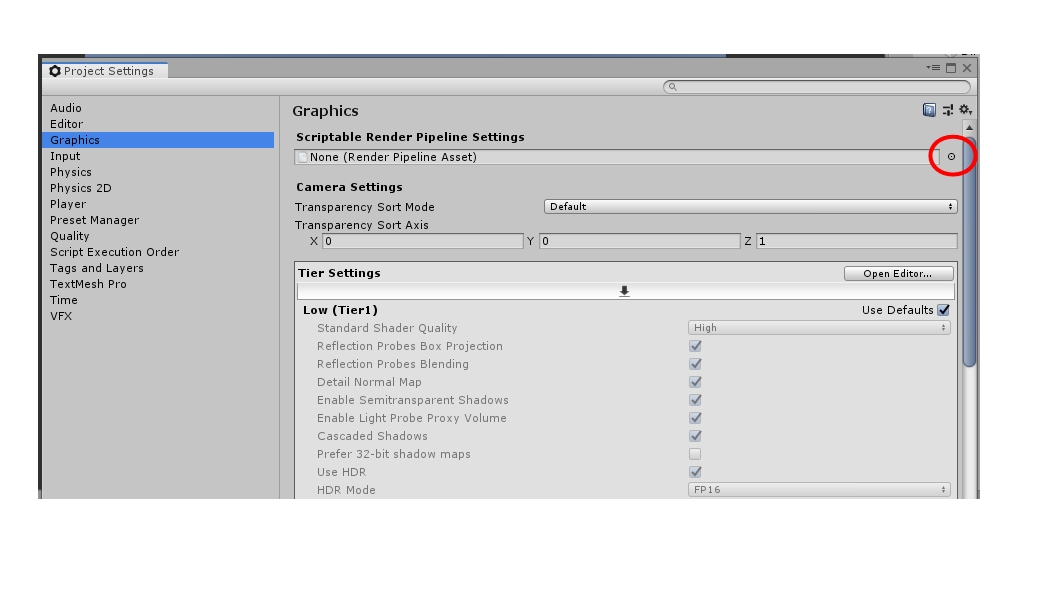
Task: Click the Camera Settings heading
Action: 349,187
